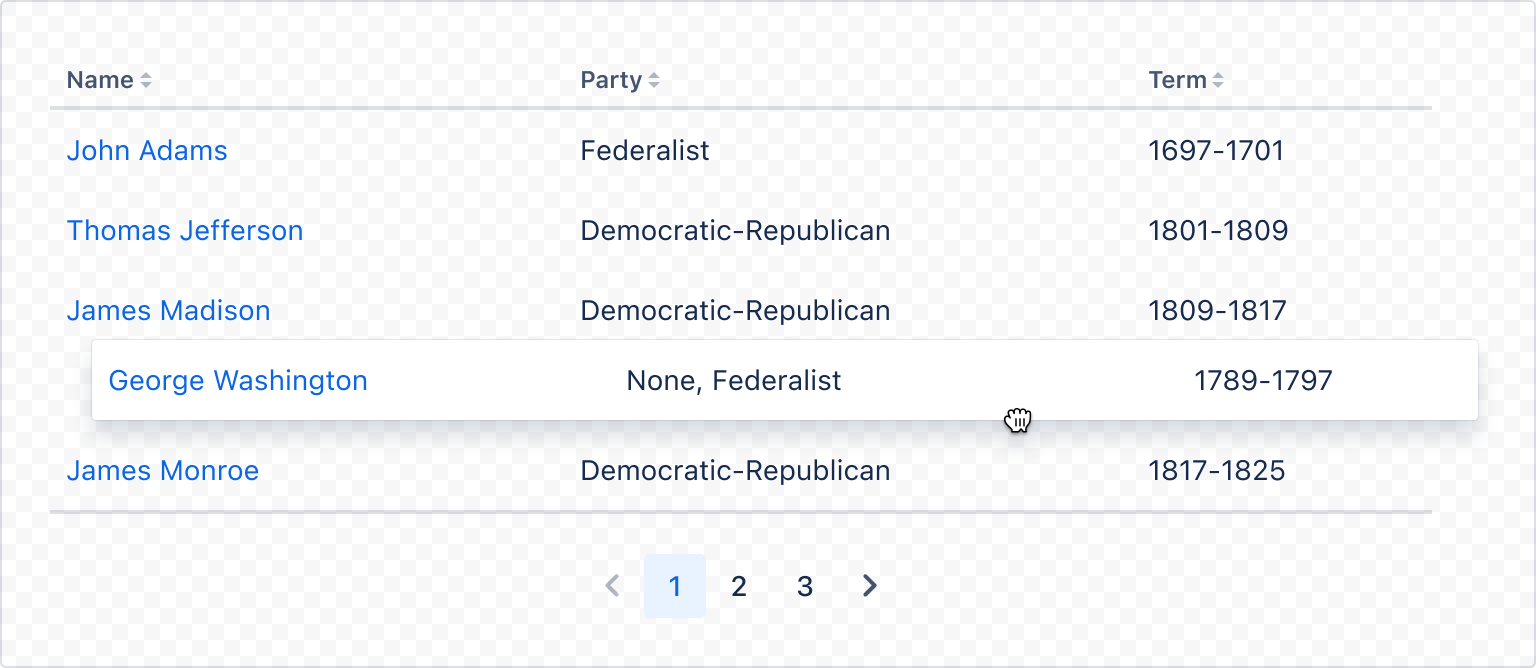This screenshot has width=1536, height=668.
Task: Click the drag handle cursor on Washington's row
Action: [x=1018, y=421]
